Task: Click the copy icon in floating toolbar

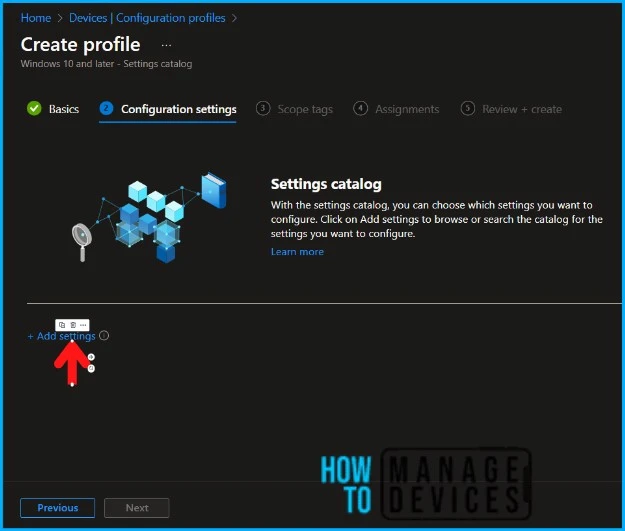Action: [62, 325]
